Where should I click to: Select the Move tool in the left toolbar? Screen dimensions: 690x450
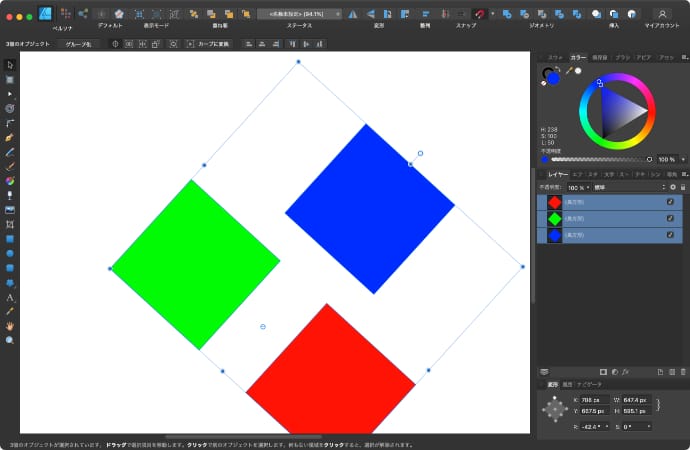(10, 64)
